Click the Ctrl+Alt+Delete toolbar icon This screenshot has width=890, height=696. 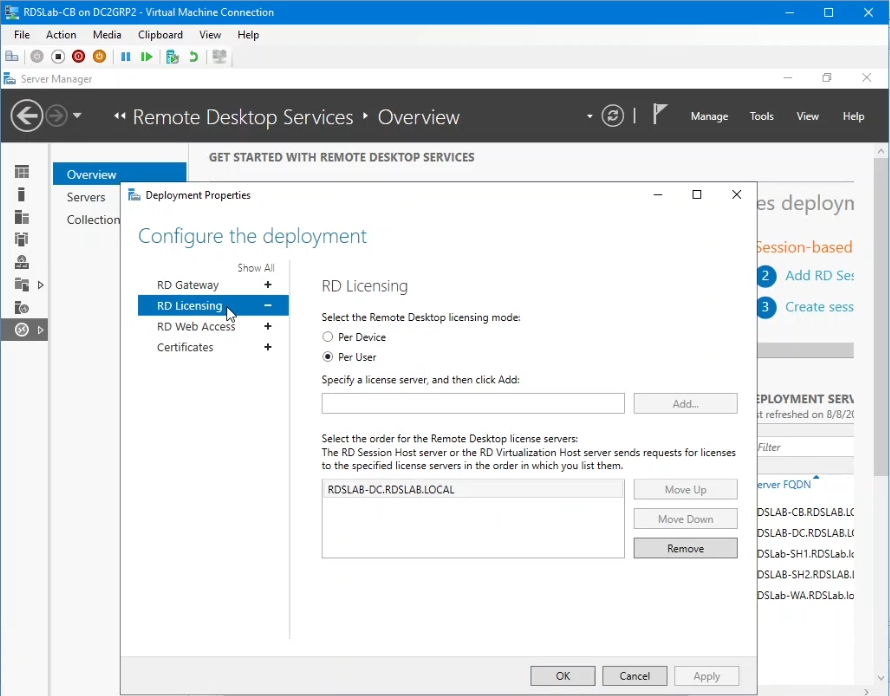pyautogui.click(x=11, y=56)
